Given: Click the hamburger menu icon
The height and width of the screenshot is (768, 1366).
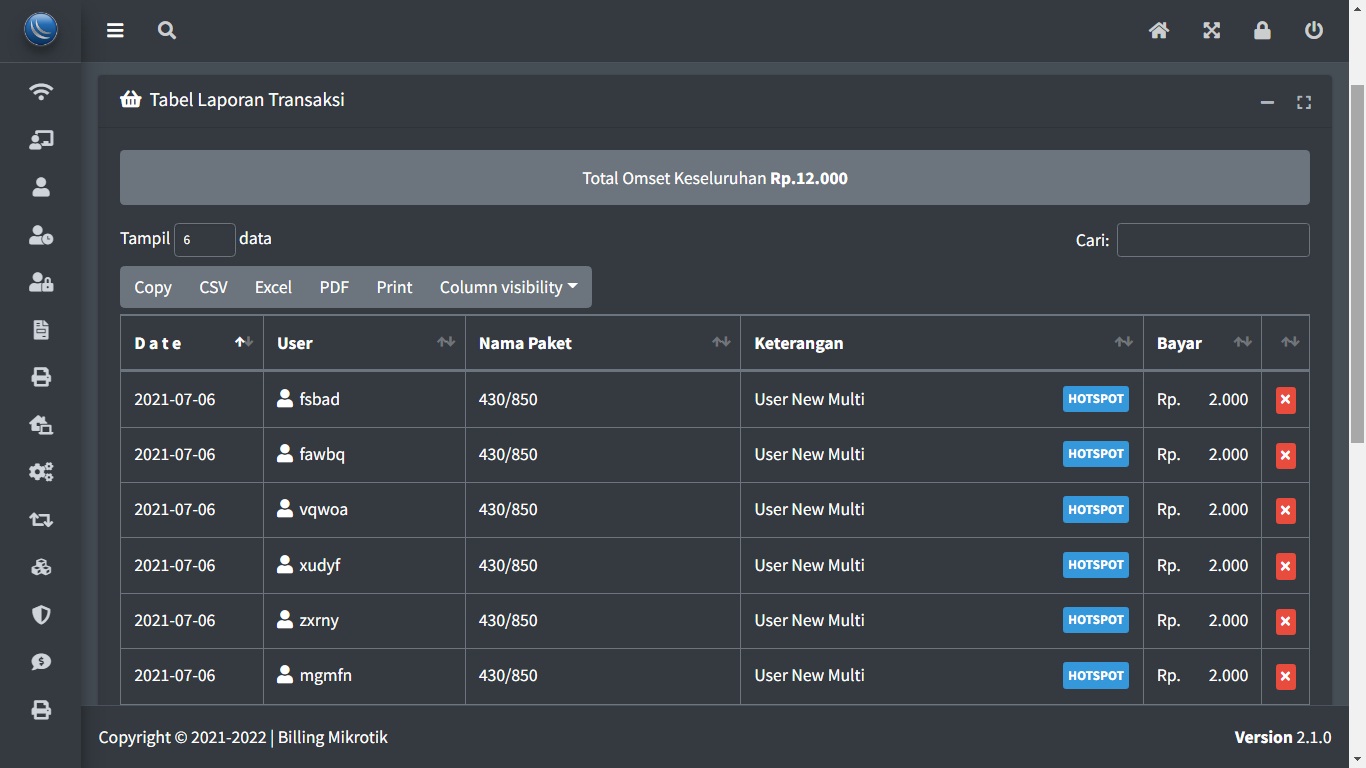Looking at the screenshot, I should (115, 30).
